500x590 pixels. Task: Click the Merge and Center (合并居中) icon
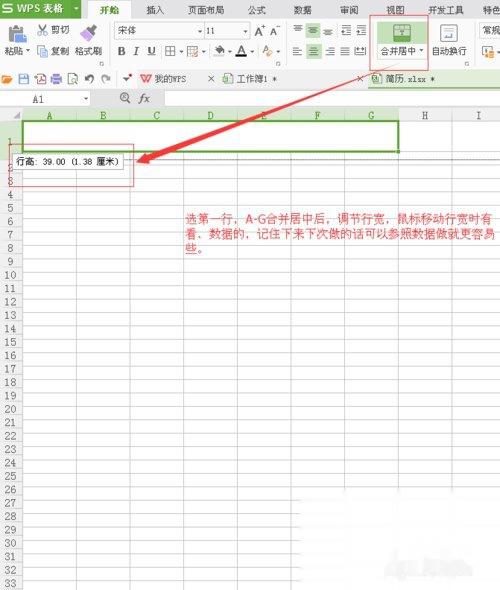coord(402,33)
